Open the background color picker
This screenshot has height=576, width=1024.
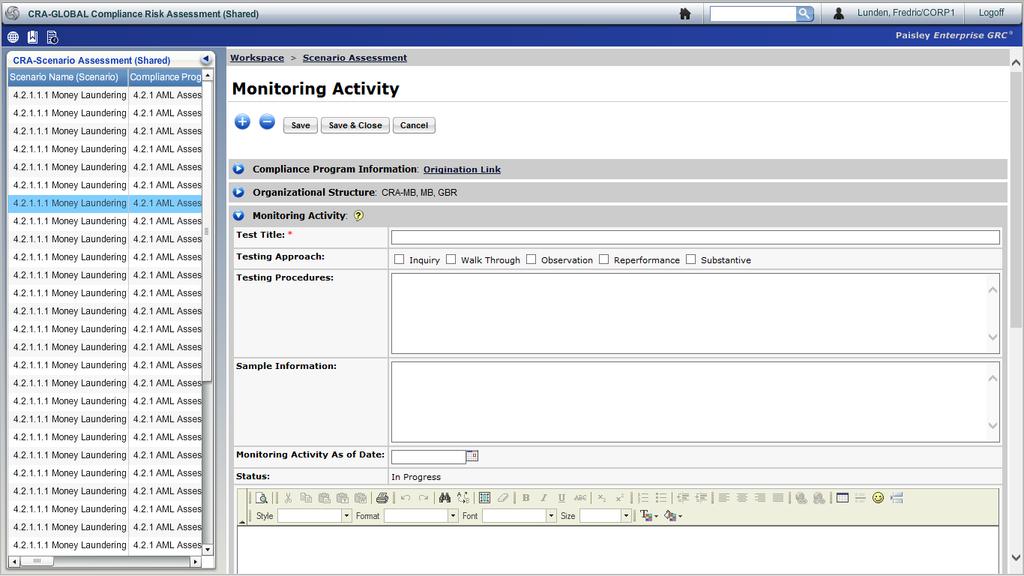(673, 516)
